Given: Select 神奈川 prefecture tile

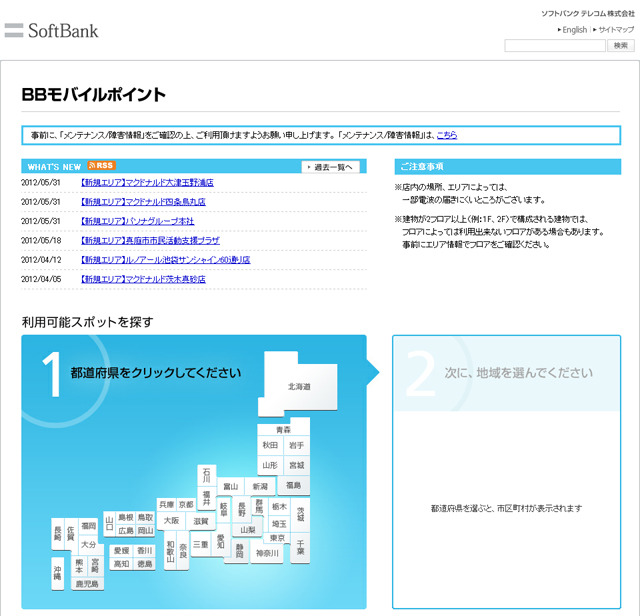Looking at the screenshot, I should point(267,553).
